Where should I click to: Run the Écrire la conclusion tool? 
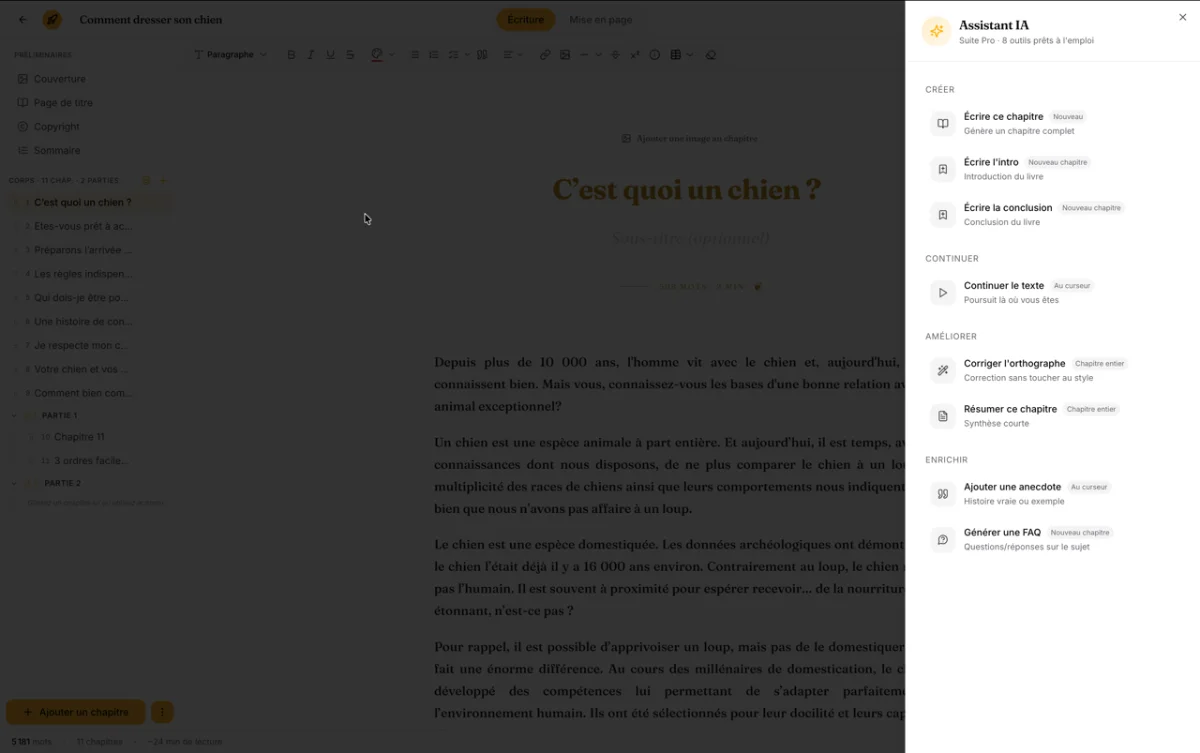(1052, 215)
